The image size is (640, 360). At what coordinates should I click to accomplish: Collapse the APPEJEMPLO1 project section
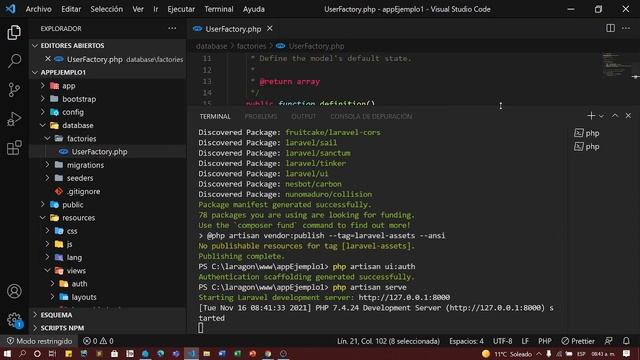click(x=108, y=72)
